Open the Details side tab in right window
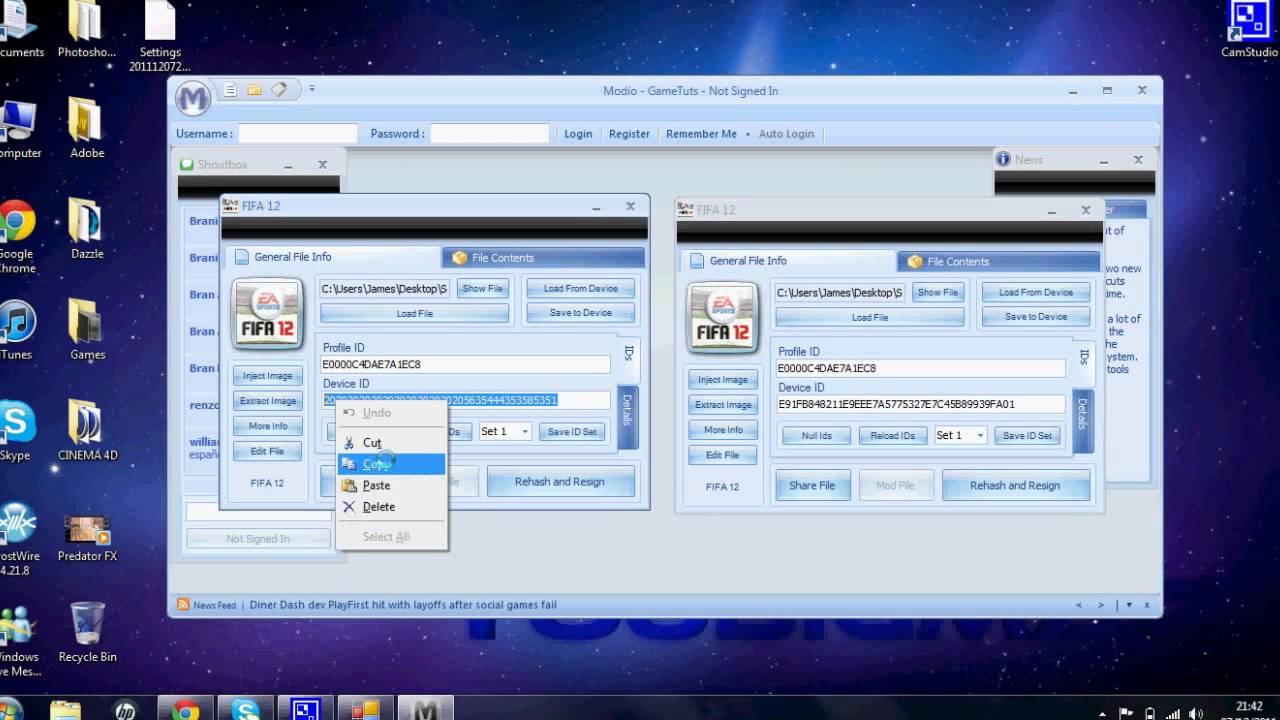The image size is (1280, 720). click(1082, 423)
